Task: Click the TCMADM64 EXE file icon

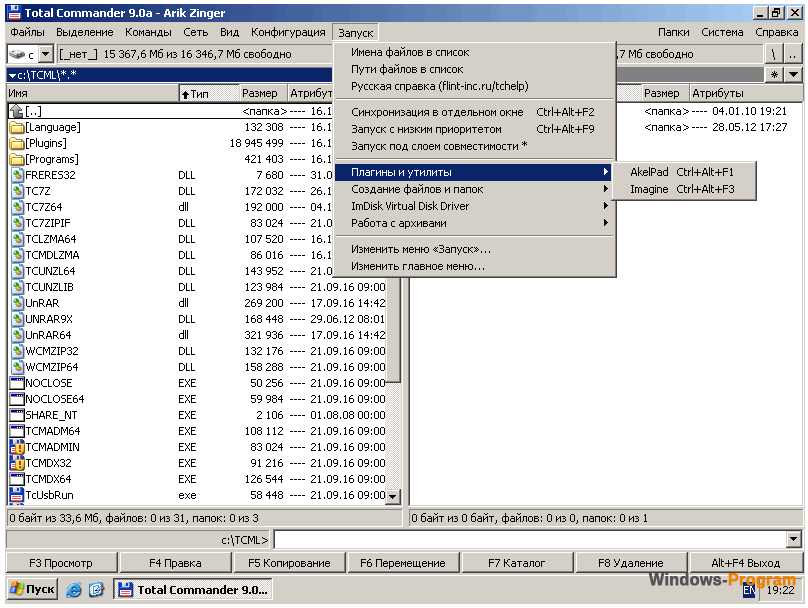Action: 17,431
